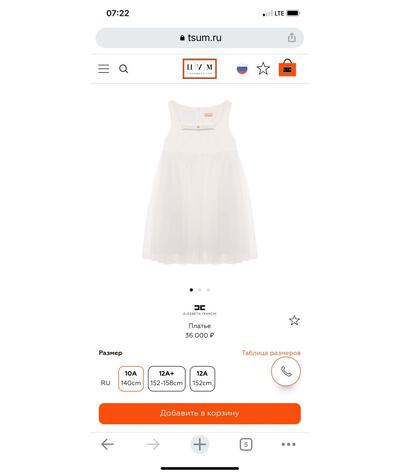The height and width of the screenshot is (474, 400).
Task: Call support via phone button
Action: (286, 371)
